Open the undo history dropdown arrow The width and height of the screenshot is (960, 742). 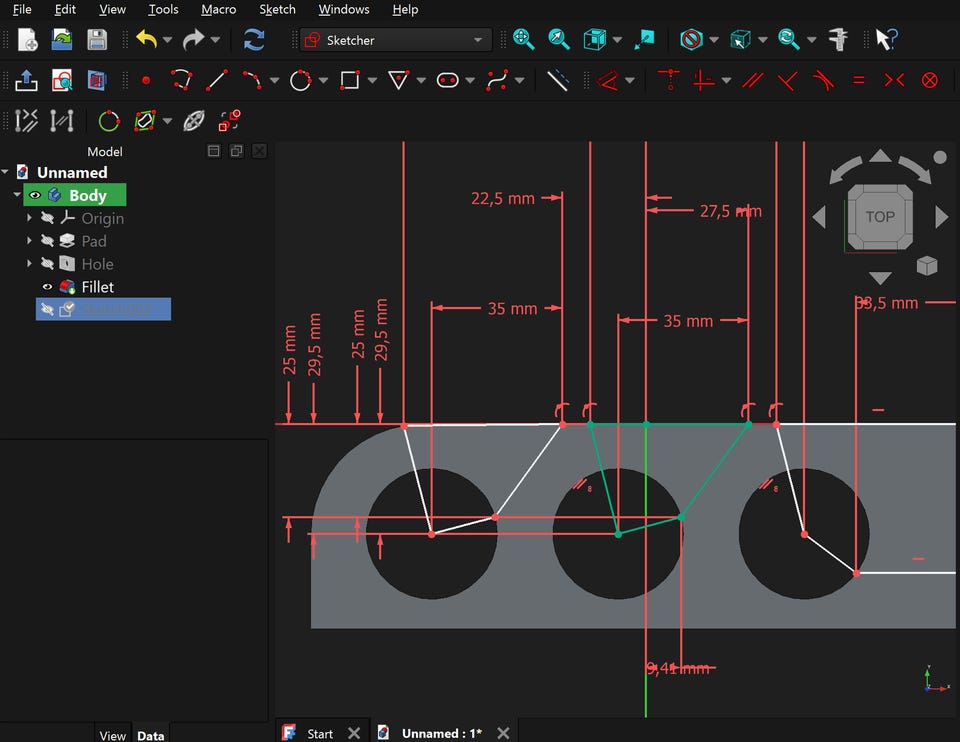pos(167,40)
